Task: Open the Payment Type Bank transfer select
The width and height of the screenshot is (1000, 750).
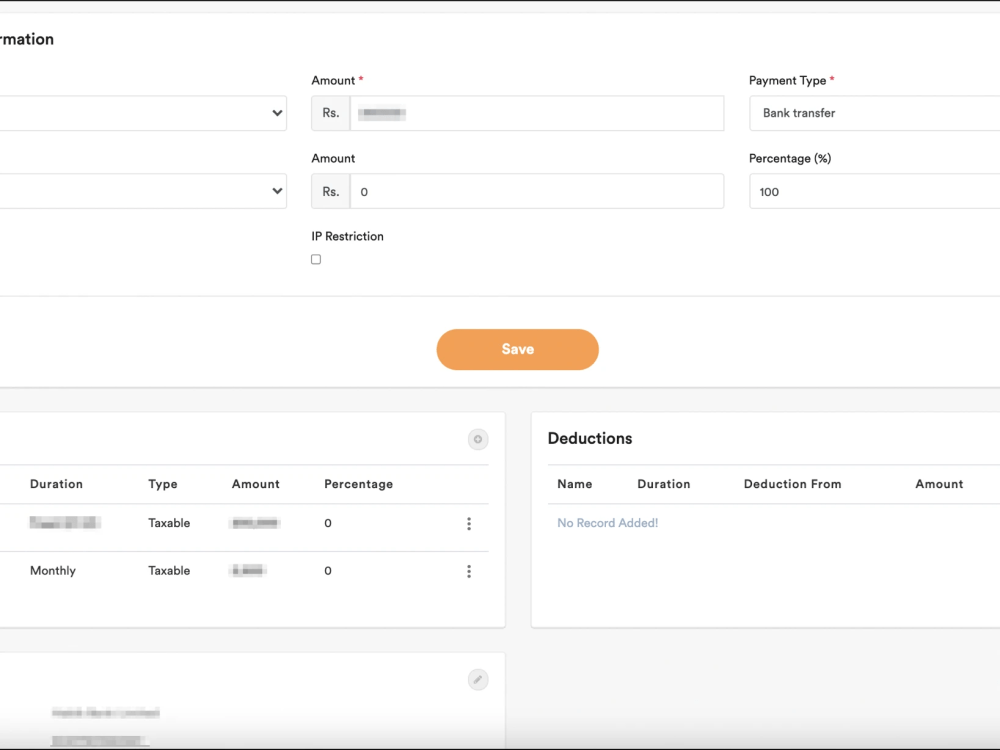Action: 874,113
